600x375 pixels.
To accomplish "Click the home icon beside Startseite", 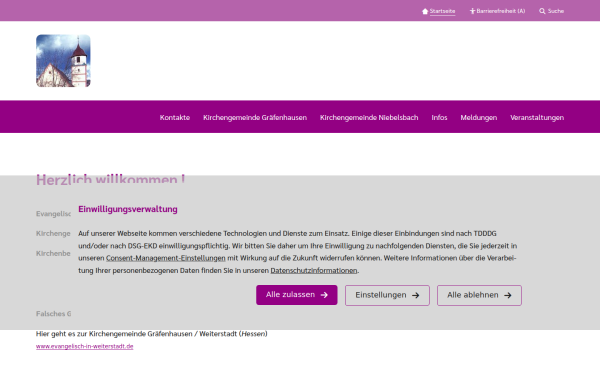I will click(425, 11).
